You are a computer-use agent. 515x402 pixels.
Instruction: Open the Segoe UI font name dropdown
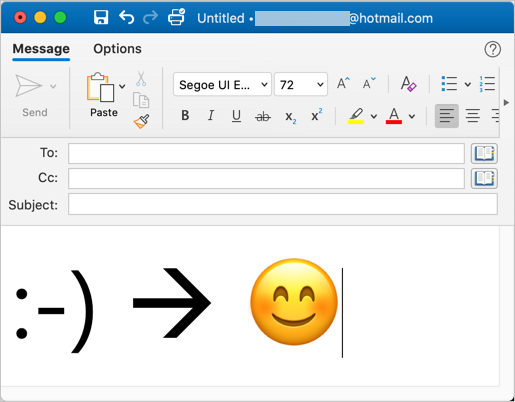click(x=222, y=84)
